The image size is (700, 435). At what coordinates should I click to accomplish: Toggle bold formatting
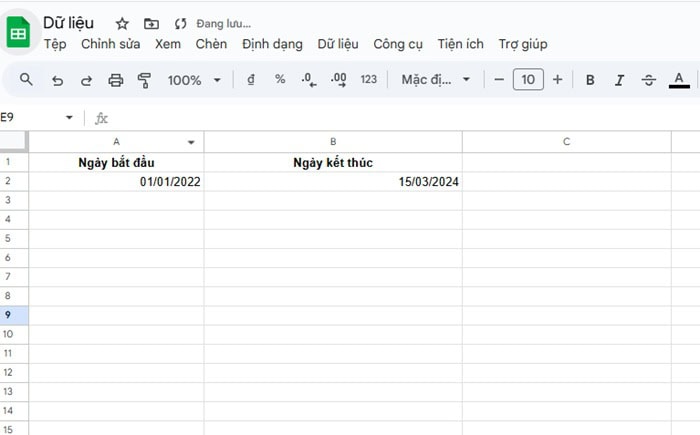pyautogui.click(x=590, y=80)
